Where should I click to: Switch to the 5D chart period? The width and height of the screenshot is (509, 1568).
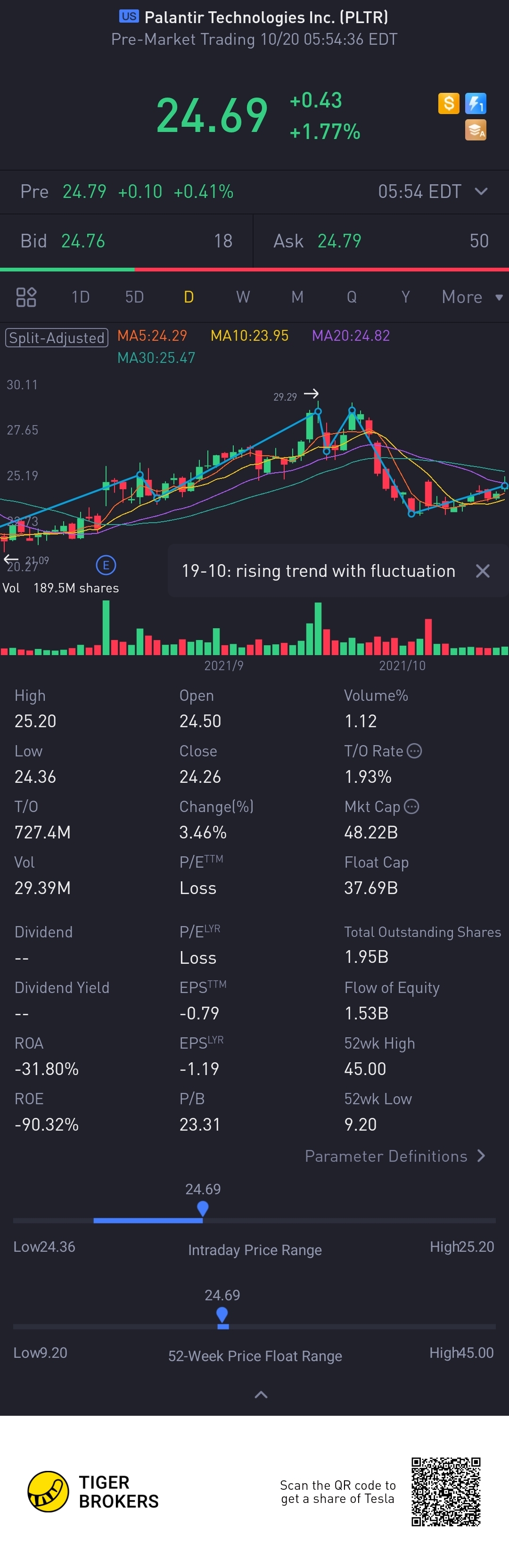pyautogui.click(x=135, y=297)
